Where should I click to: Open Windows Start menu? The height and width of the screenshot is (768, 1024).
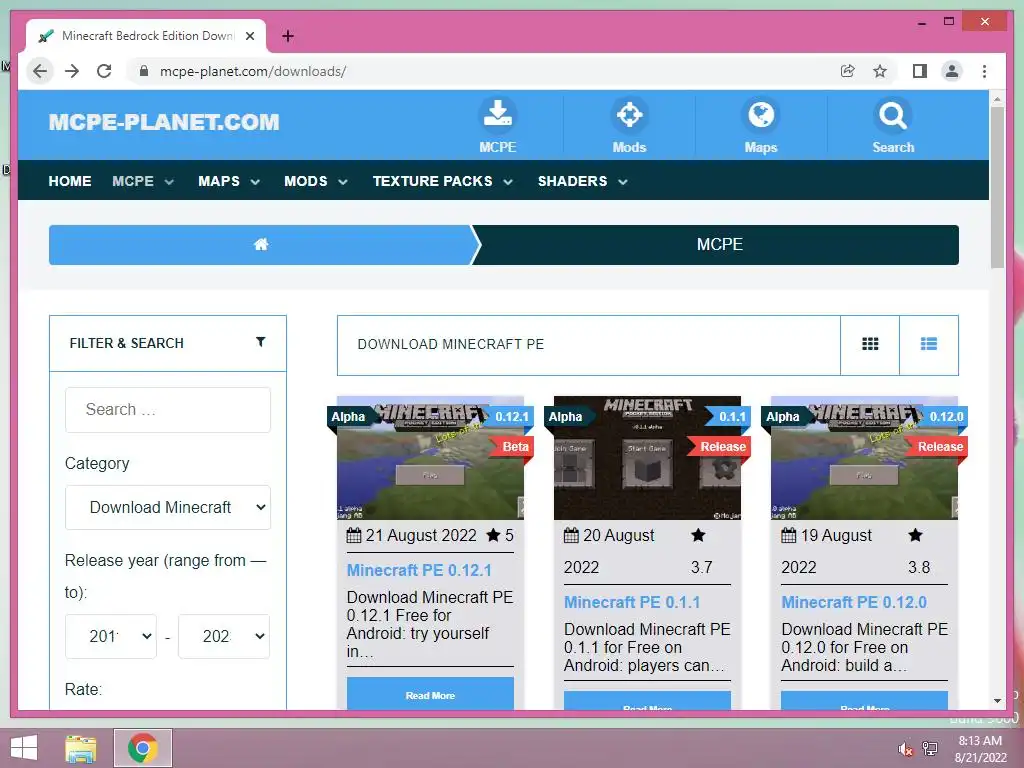point(24,748)
